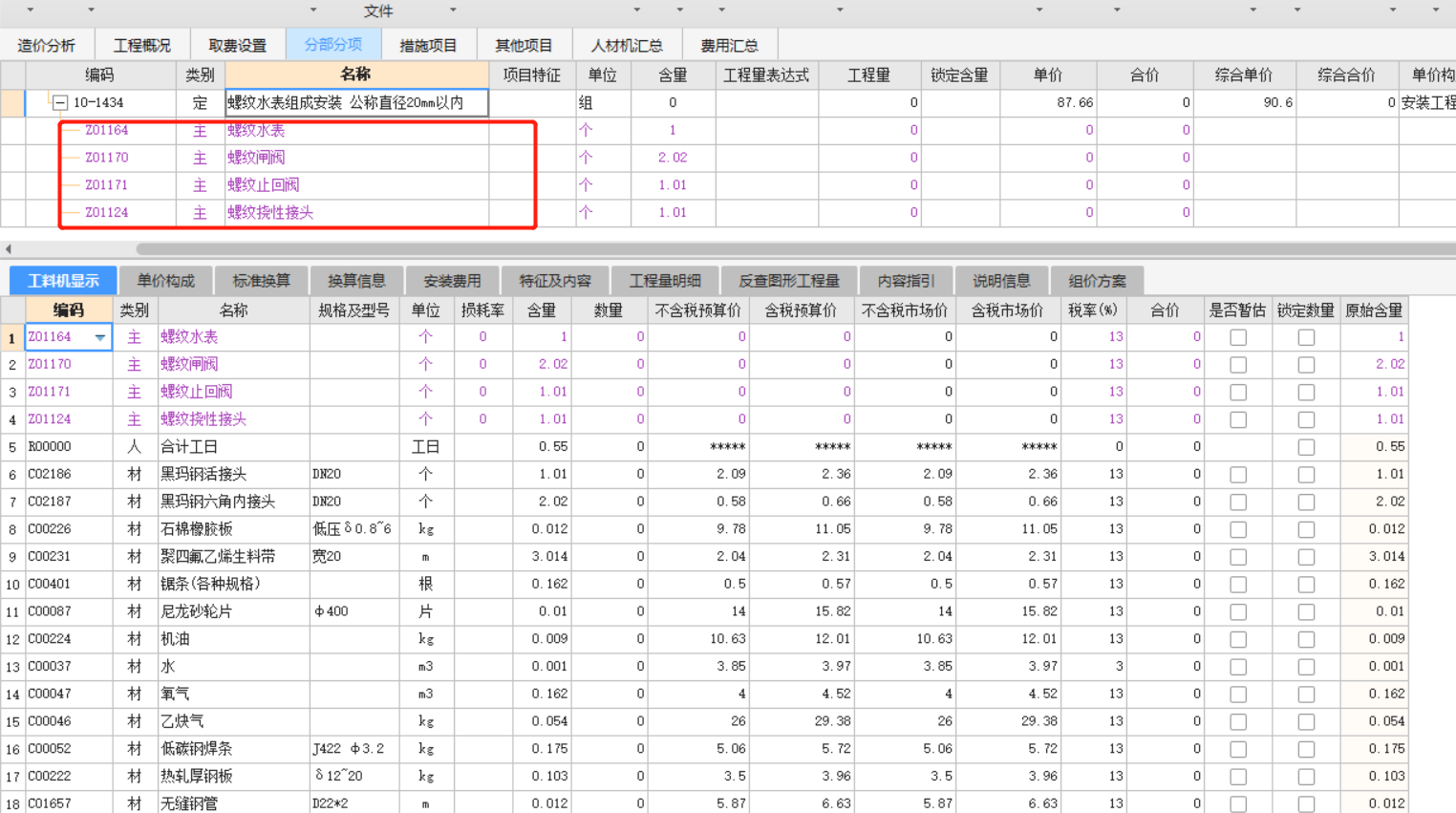1456x813 pixels.
Task: Click the 29.38 含税预算价 cell for 乙炔气
Action: click(801, 721)
